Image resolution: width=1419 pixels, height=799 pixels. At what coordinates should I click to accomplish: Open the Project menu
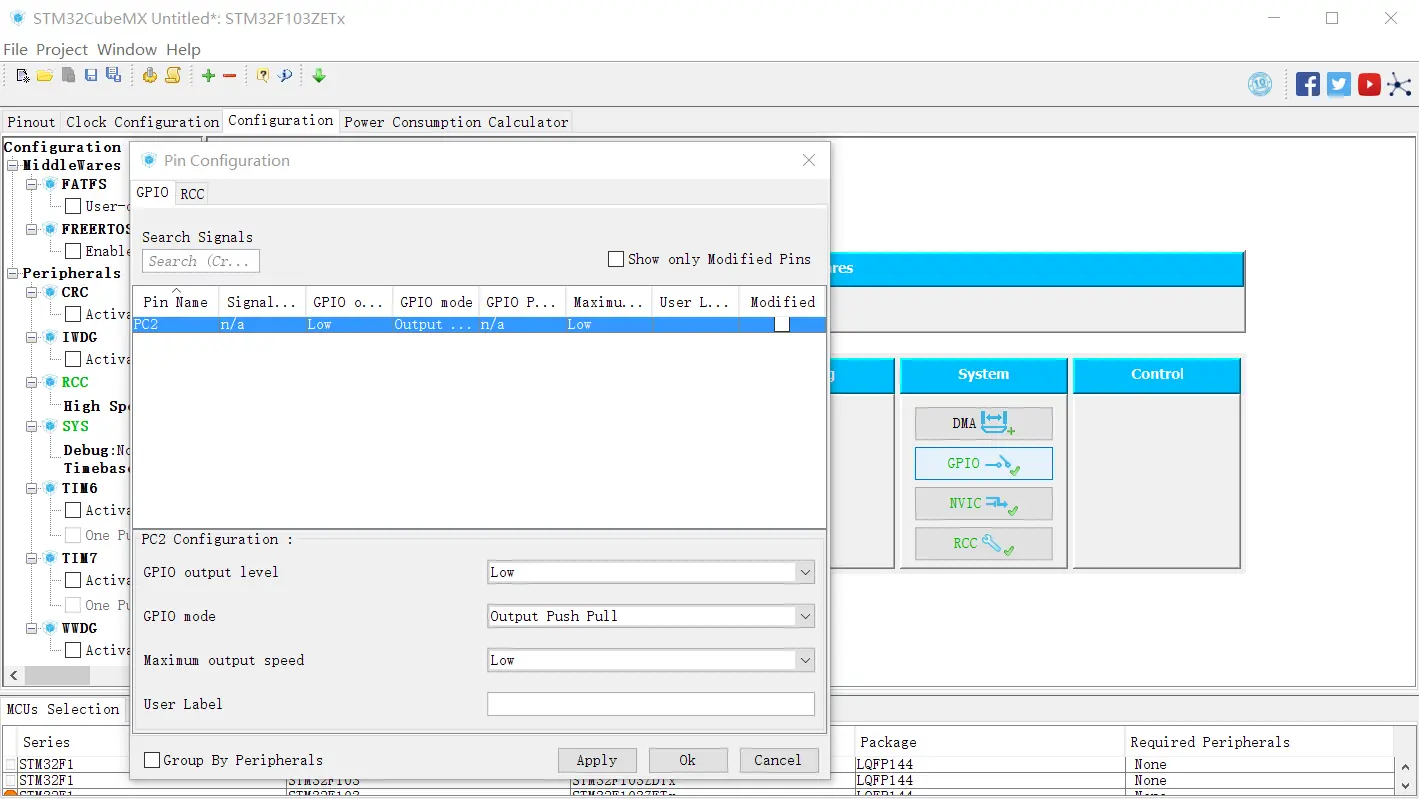(62, 49)
